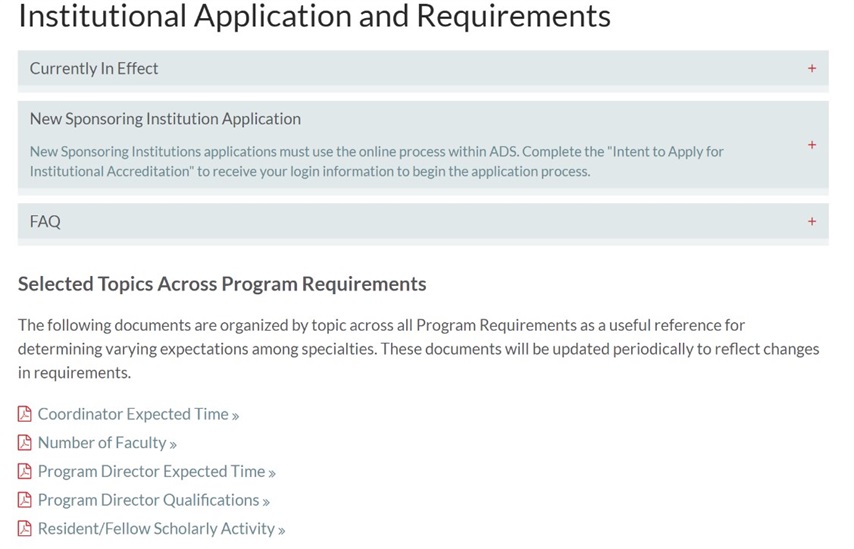This screenshot has width=854, height=549.
Task: Click PDF icon beside Program Director Qualifications
Action: 25,500
